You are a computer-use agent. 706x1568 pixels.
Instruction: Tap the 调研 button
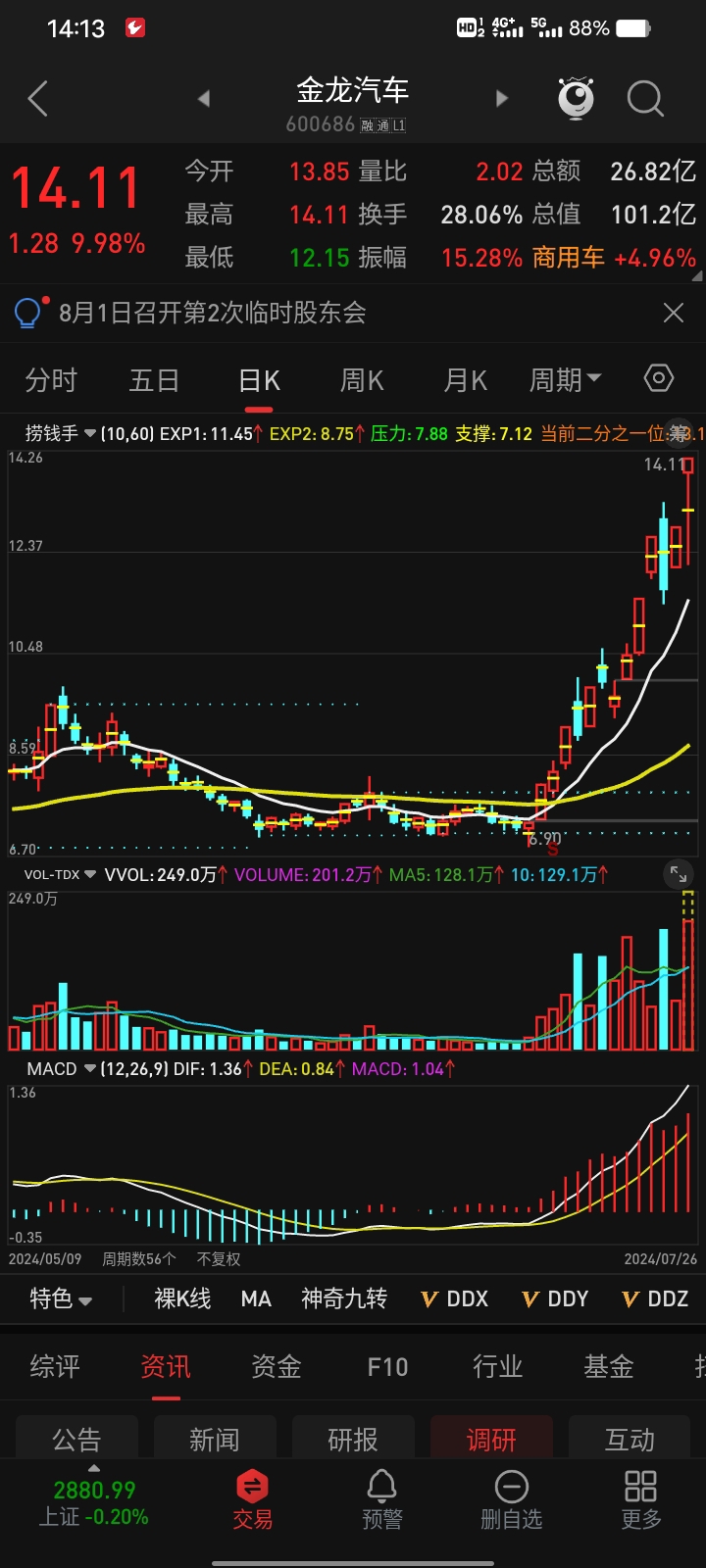491,1439
